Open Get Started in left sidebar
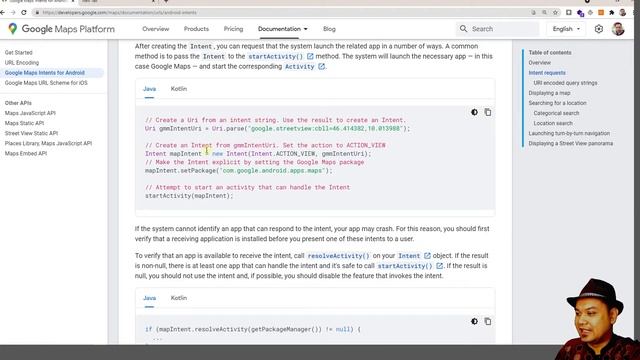 coord(18,53)
